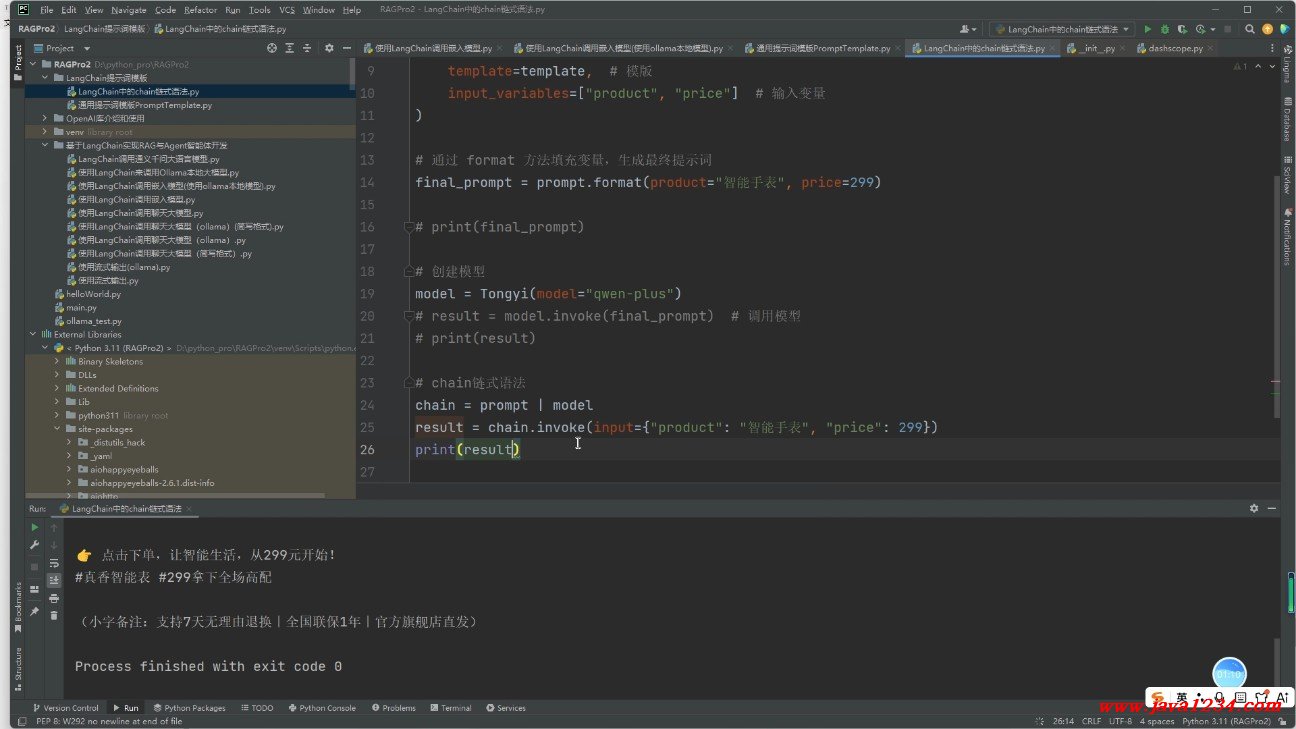Click the green Run button in the top toolbar

click(1147, 29)
